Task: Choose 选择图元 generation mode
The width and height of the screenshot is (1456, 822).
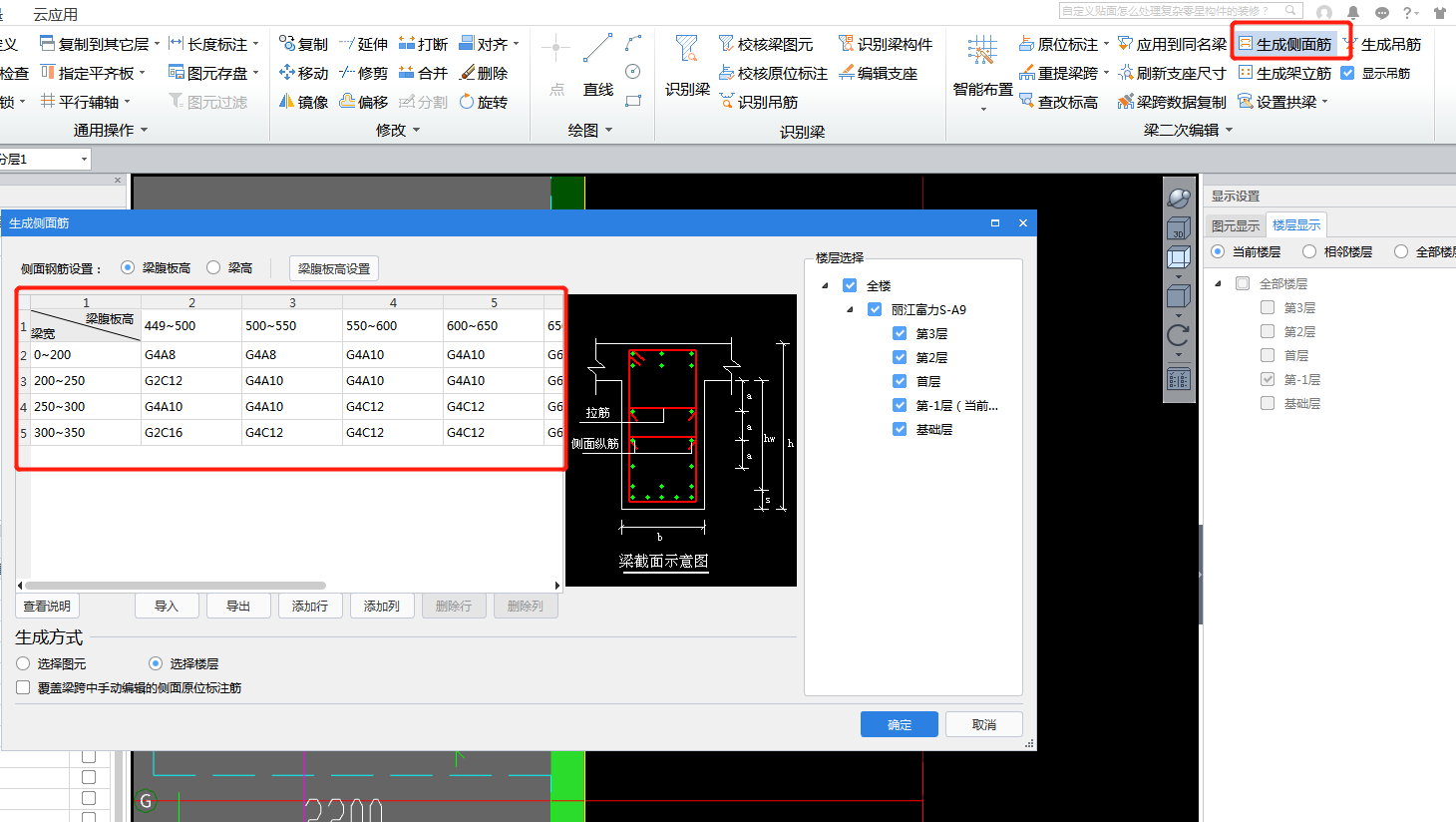Action: 23,663
